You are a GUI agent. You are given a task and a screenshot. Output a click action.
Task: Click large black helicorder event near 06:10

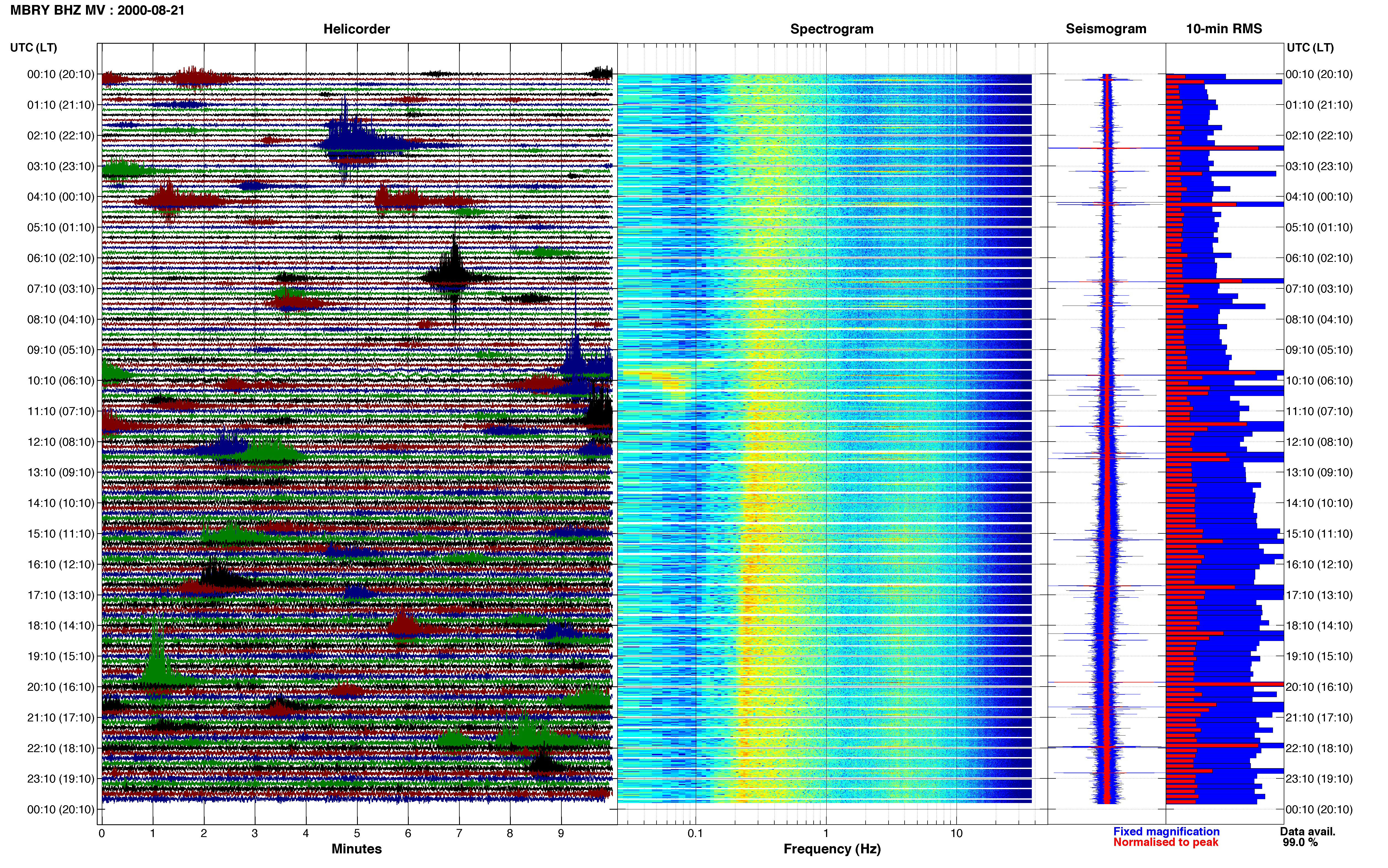[455, 277]
